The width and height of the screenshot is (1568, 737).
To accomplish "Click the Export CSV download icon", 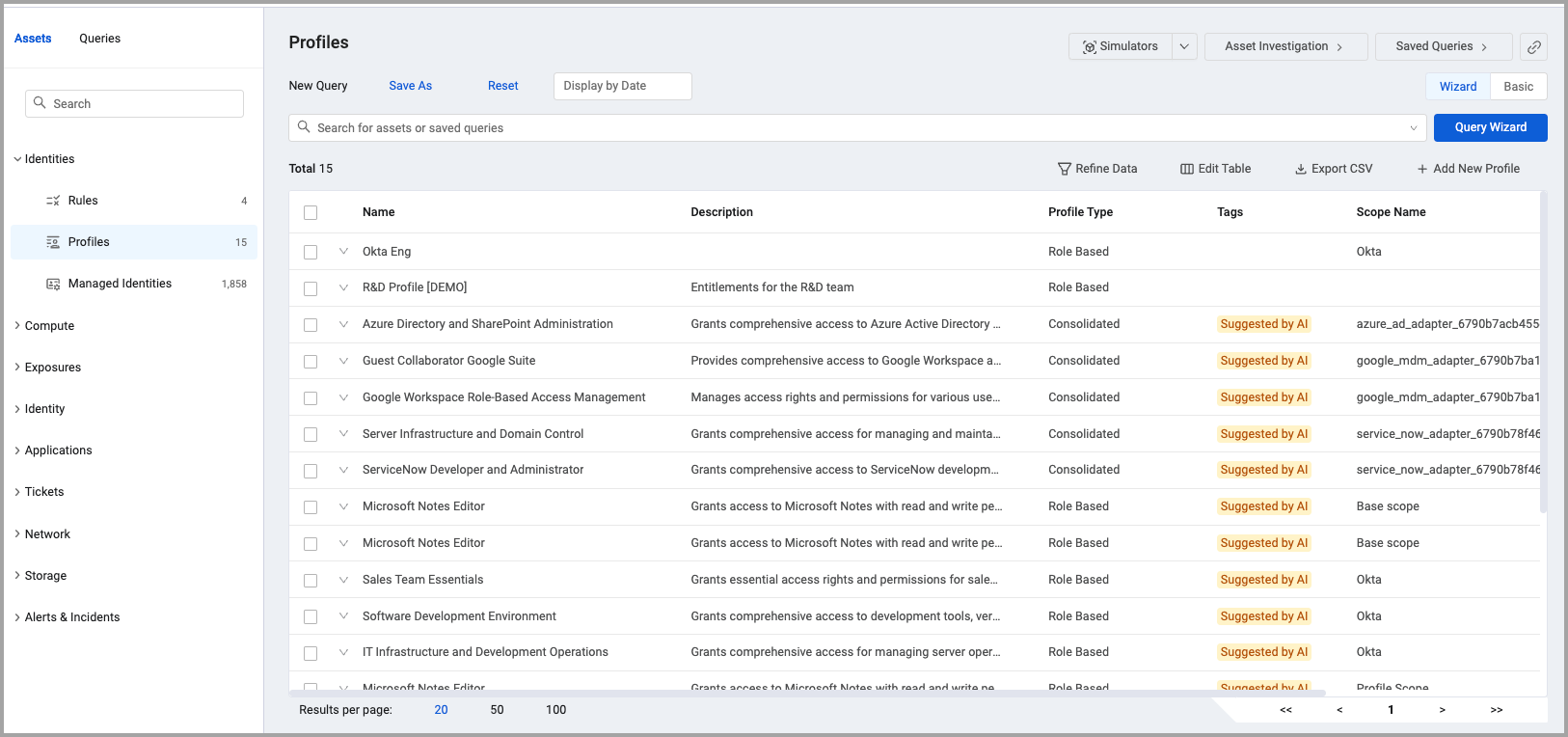I will (1301, 169).
